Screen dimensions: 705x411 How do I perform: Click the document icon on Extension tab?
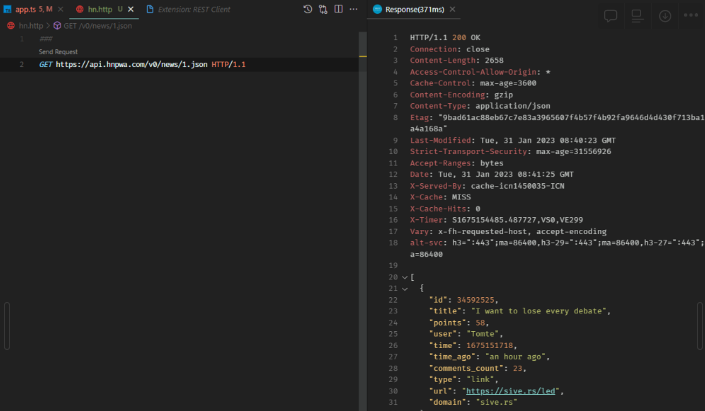point(150,9)
